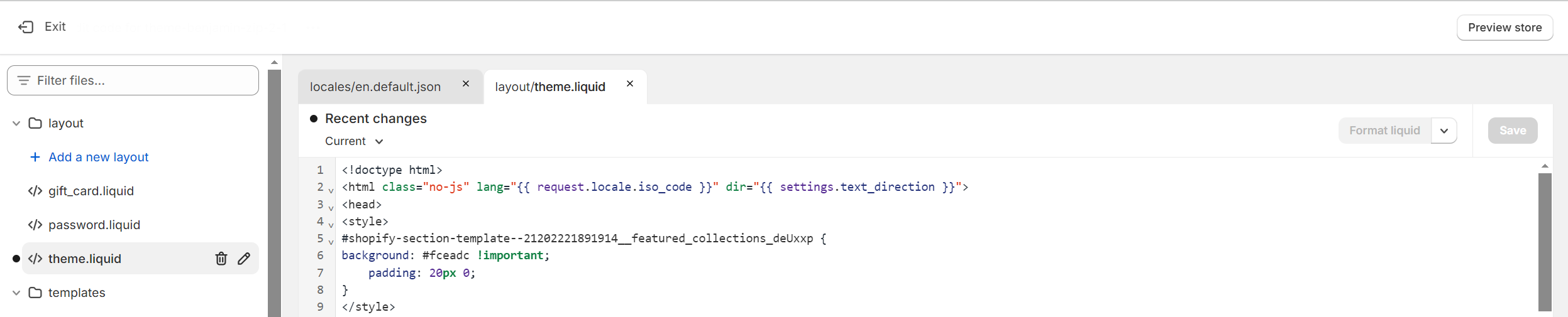Switch to the locales/en.default.json tab
1568x317 pixels.
(375, 87)
